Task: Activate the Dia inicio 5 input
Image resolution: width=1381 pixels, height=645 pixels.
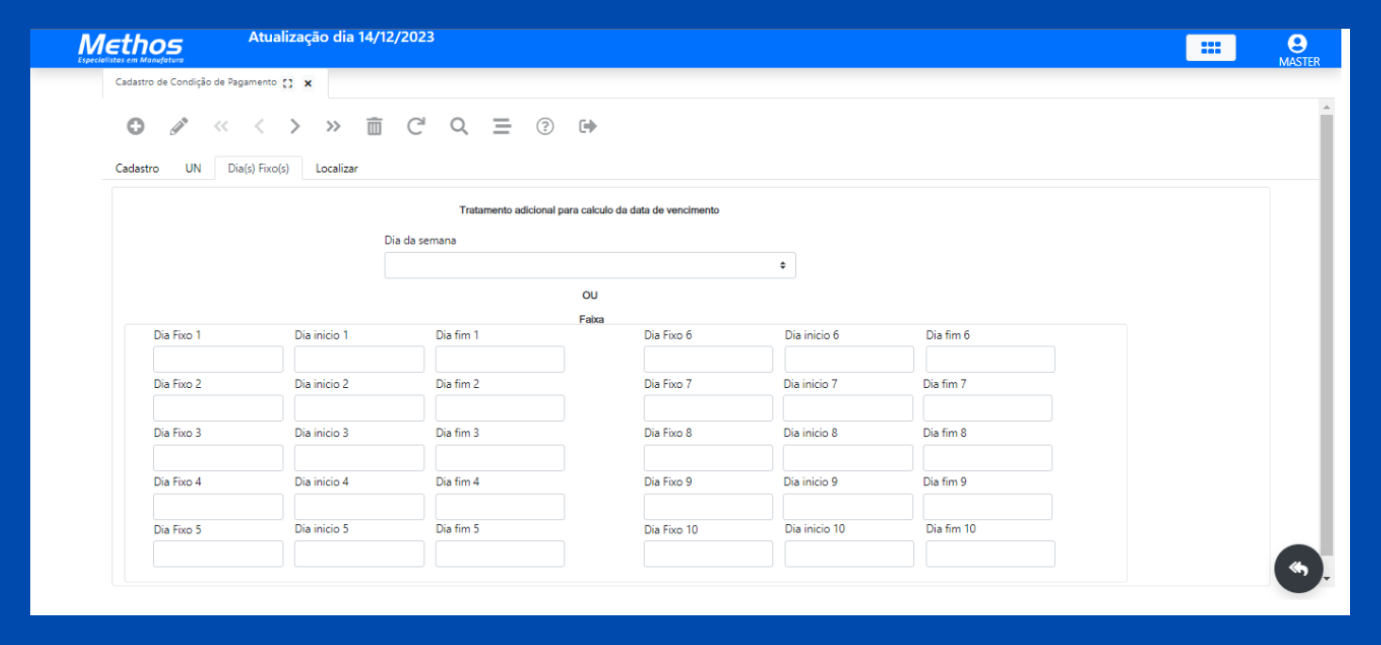Action: click(x=359, y=554)
